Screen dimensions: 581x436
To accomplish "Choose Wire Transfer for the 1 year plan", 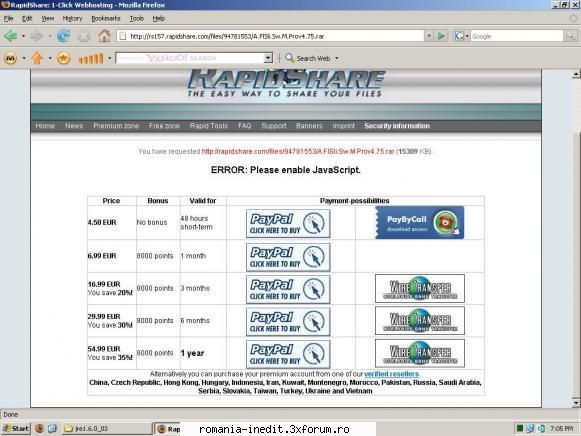I will (x=419, y=353).
